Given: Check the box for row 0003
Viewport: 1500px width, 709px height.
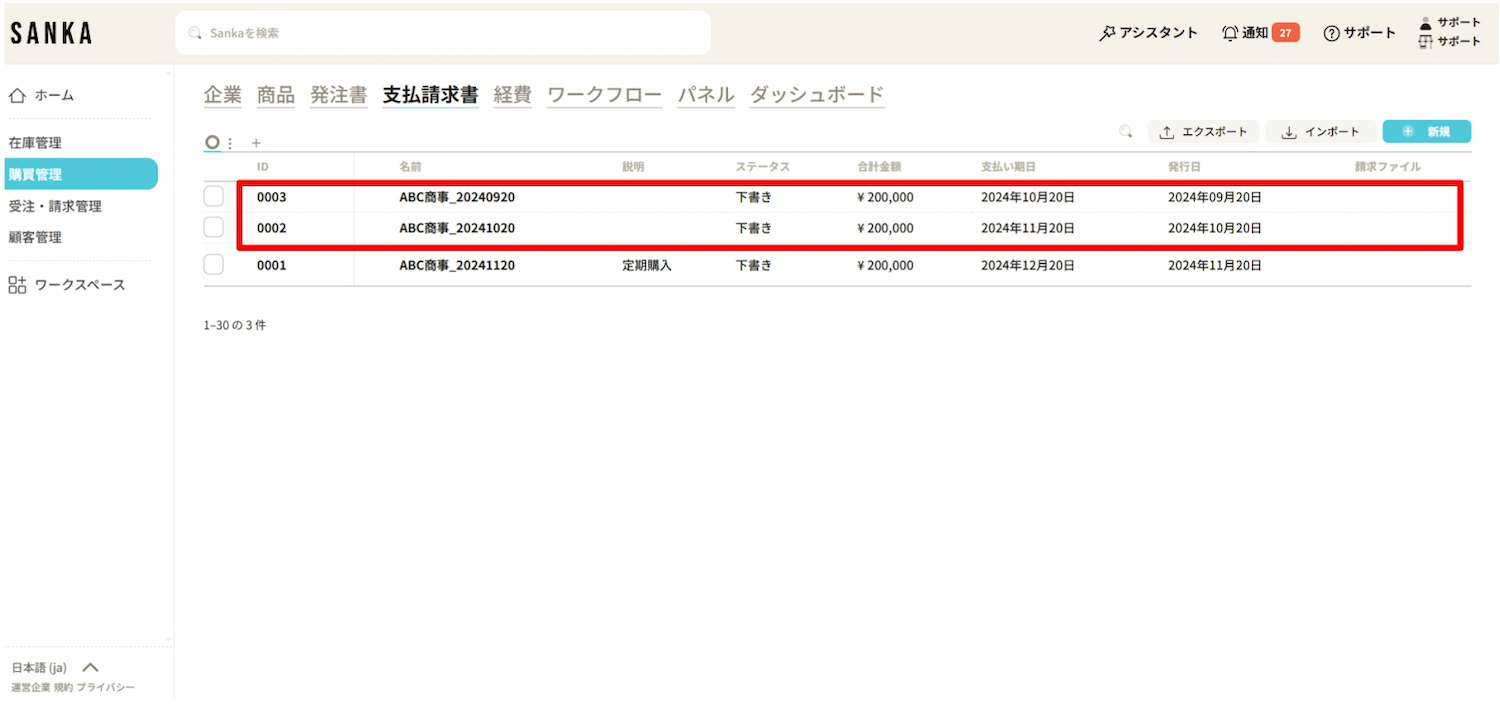Looking at the screenshot, I should click(214, 197).
